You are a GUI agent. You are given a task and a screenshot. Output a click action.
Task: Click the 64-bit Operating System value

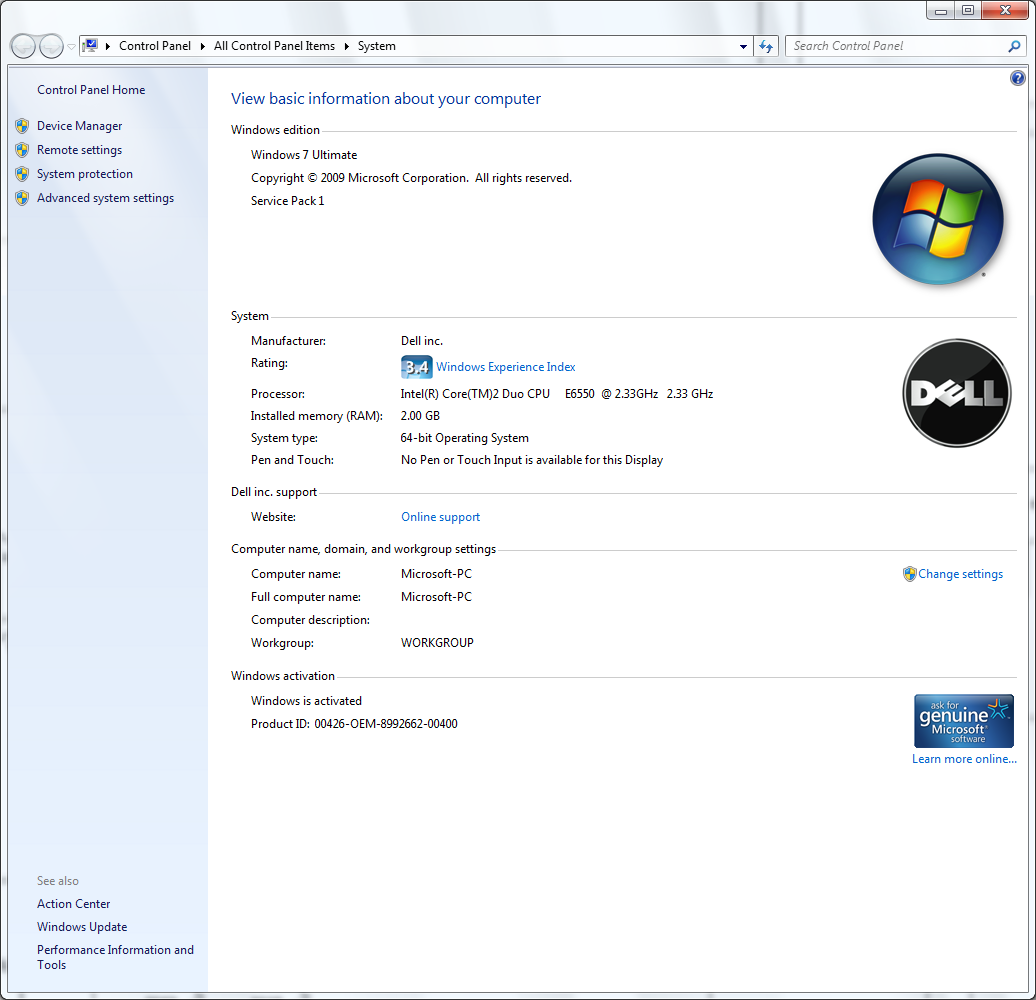click(464, 438)
